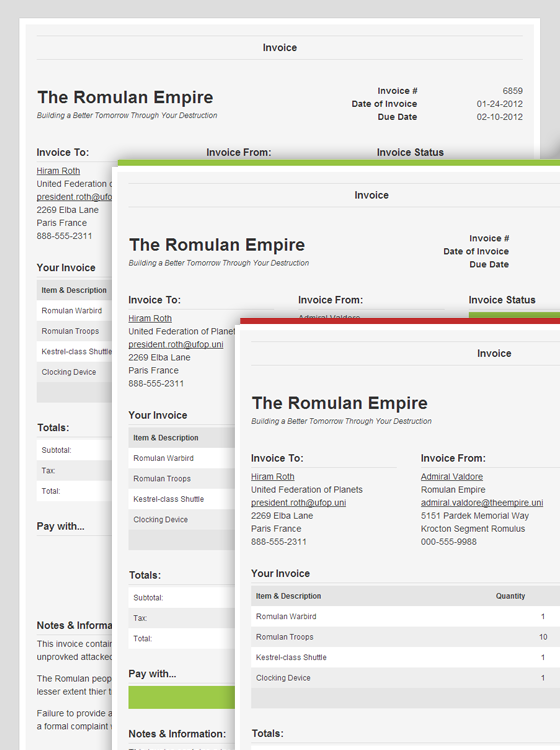Click 'Invoice' title atop back invoice
The image size is (560, 750).
click(x=280, y=48)
